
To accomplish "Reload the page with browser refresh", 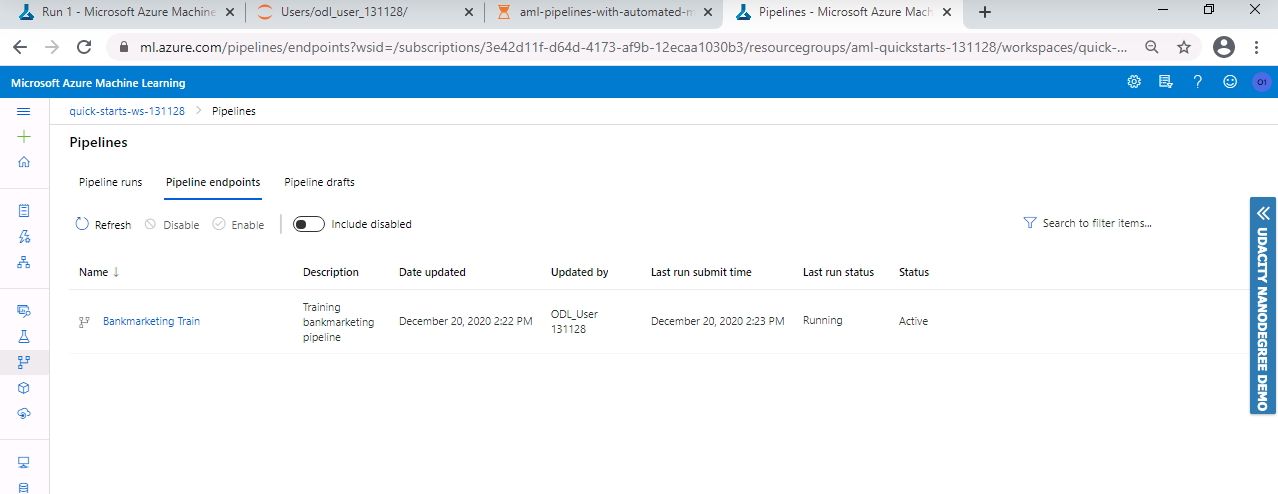I will click(x=84, y=47).
